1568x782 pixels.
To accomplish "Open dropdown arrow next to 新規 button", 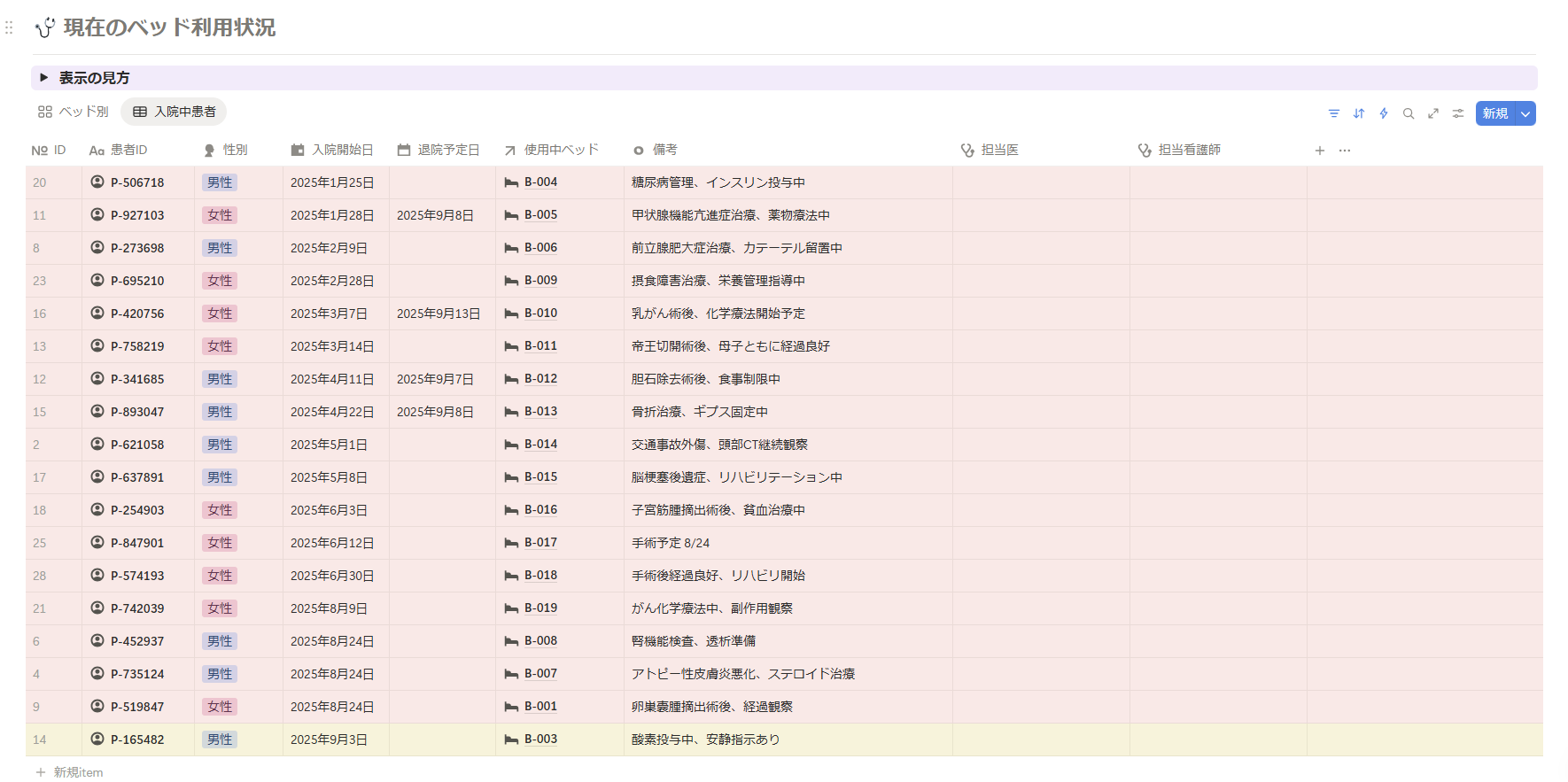I will 1525,113.
